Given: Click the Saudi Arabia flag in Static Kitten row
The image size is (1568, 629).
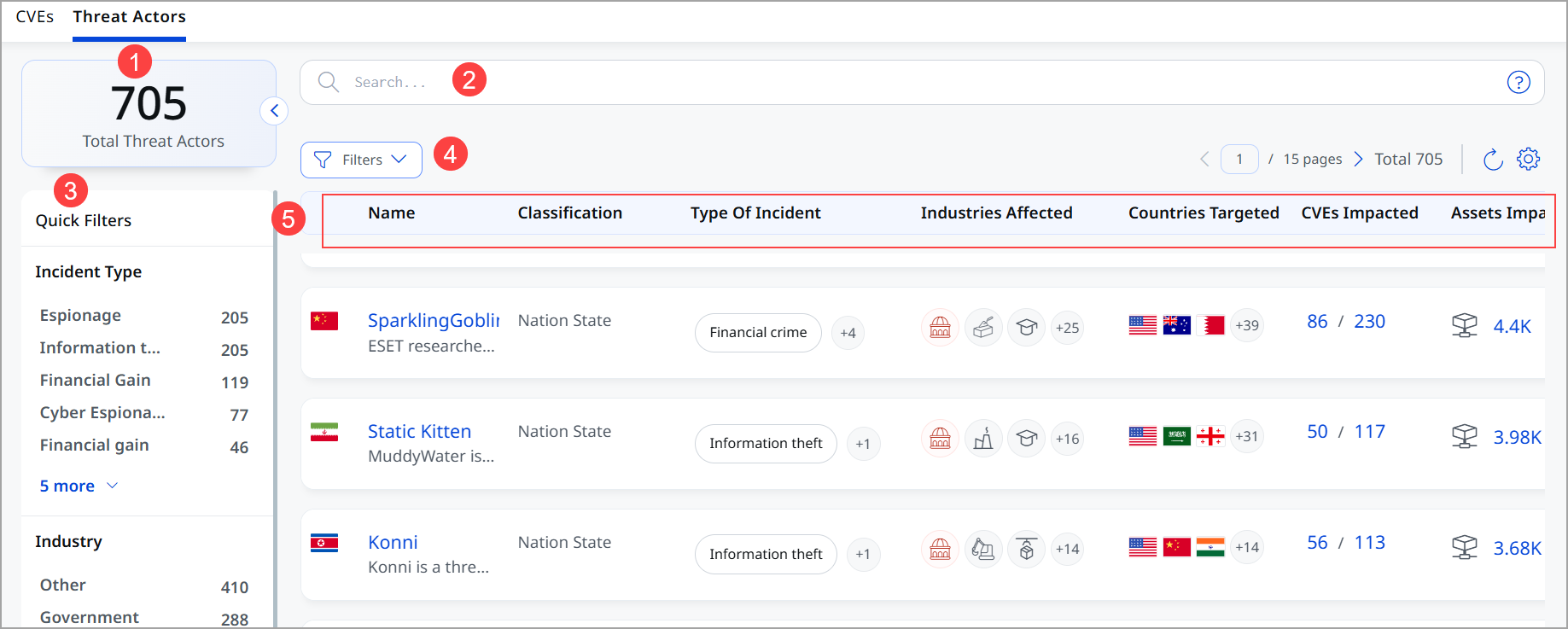Looking at the screenshot, I should (x=1176, y=436).
